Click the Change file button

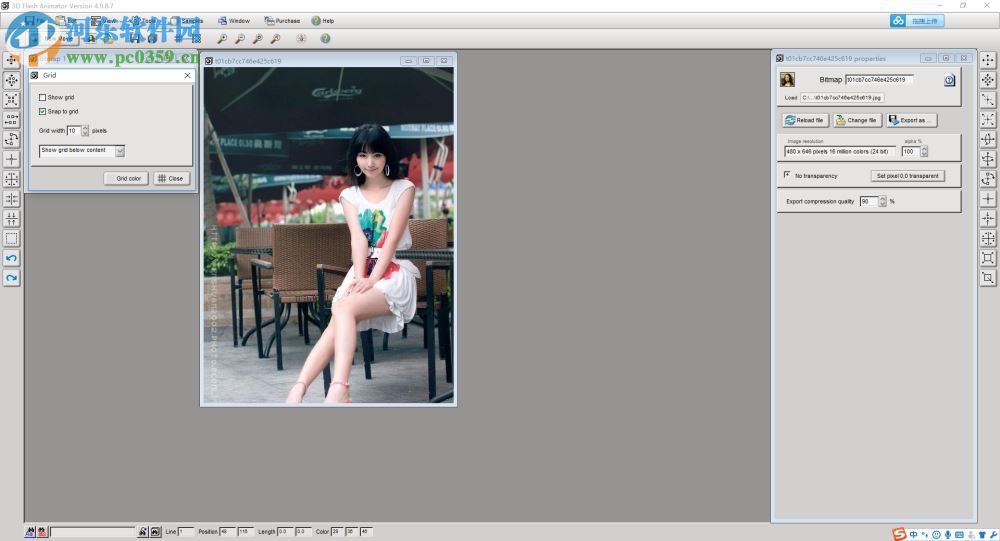click(x=857, y=120)
